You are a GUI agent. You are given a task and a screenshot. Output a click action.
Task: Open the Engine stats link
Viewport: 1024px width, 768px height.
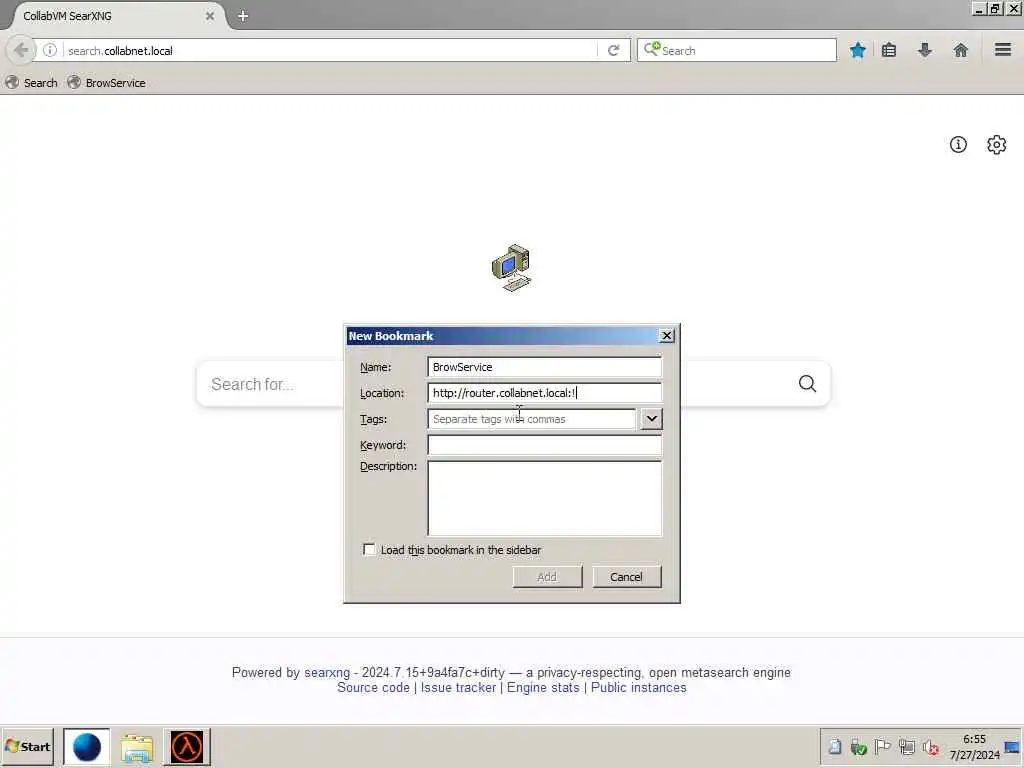click(x=543, y=688)
